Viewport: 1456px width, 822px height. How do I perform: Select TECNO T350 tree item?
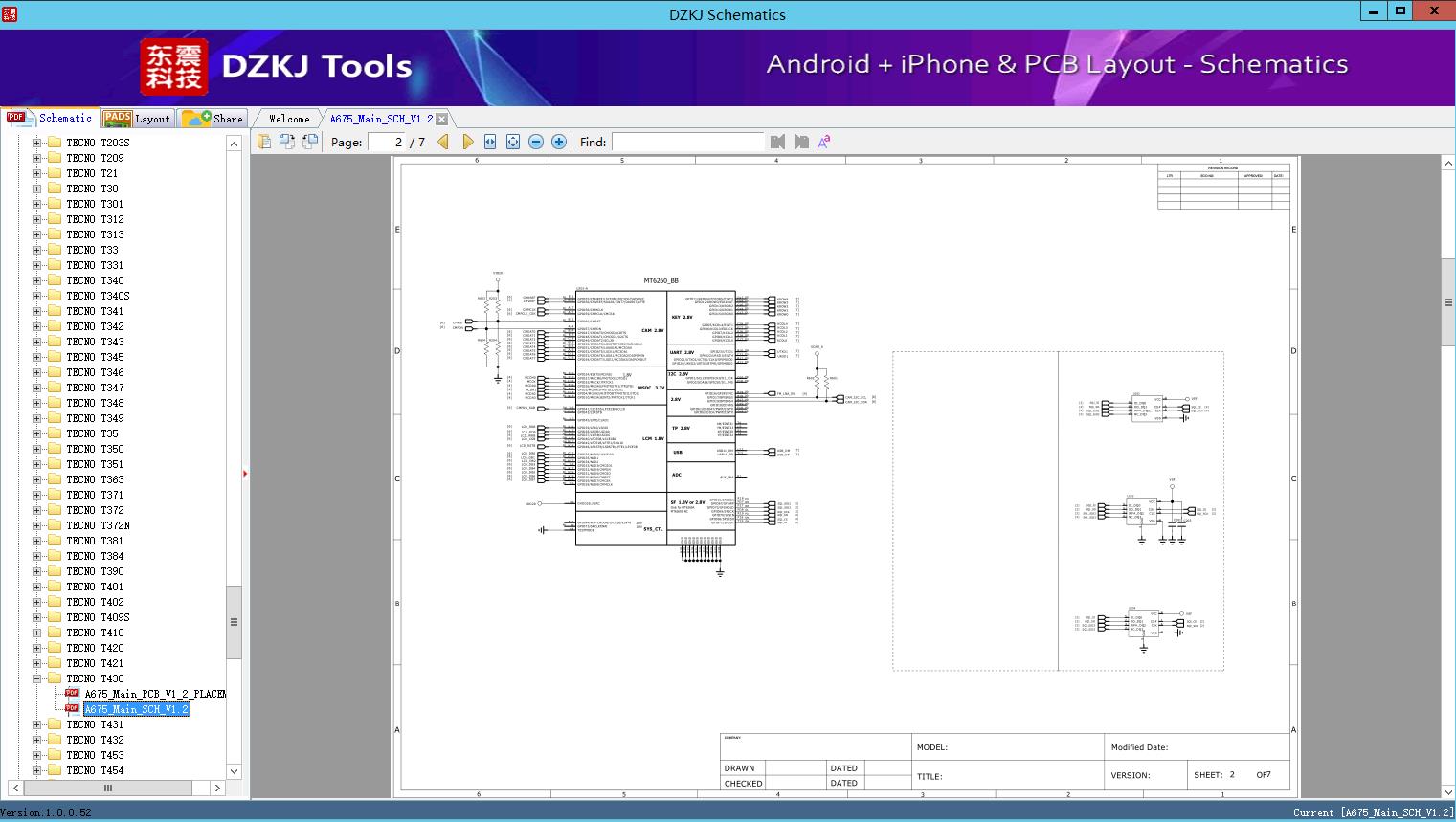(95, 449)
